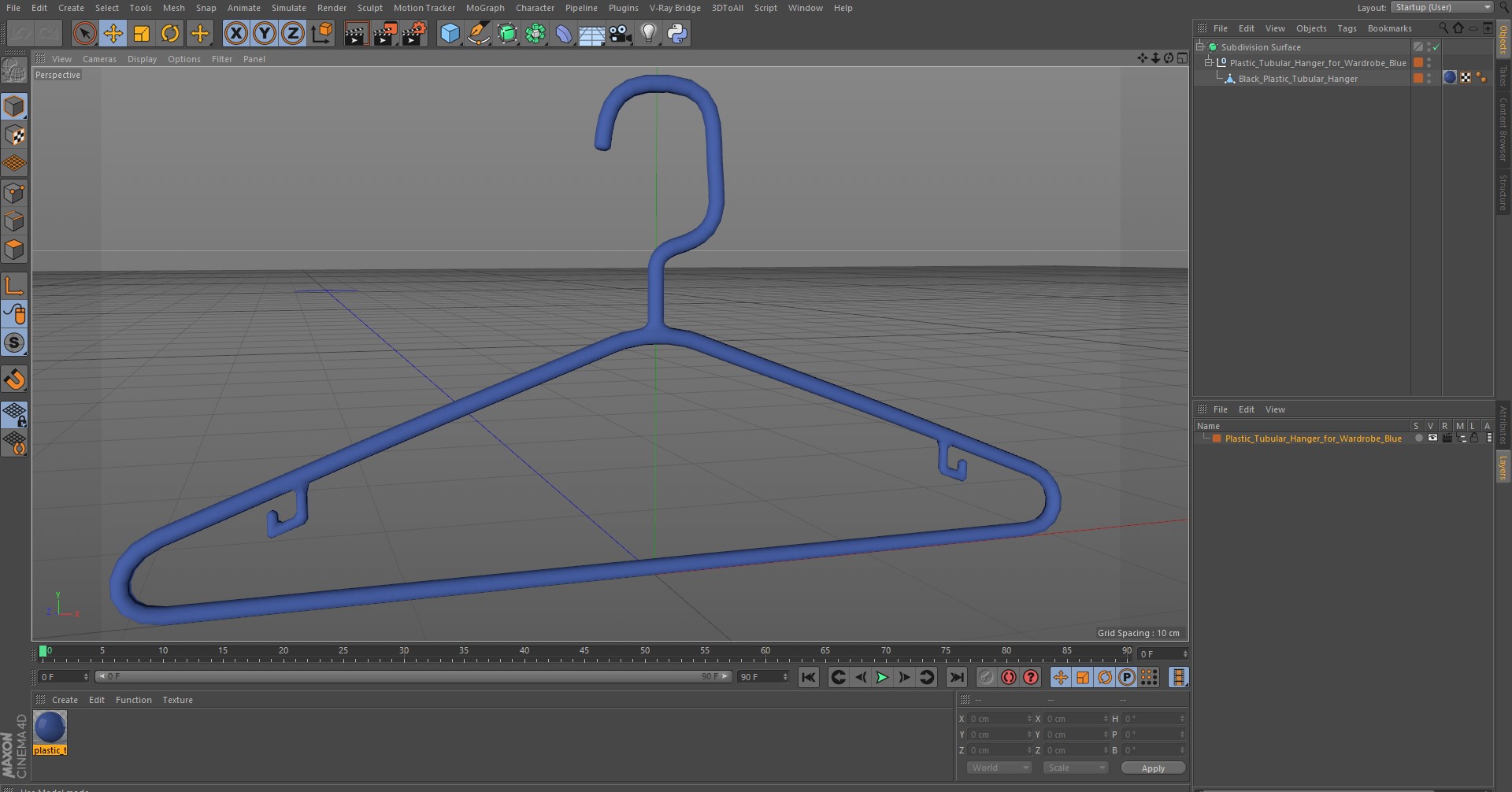Open viewport Cameras menu
The height and width of the screenshot is (792, 1512).
click(99, 59)
